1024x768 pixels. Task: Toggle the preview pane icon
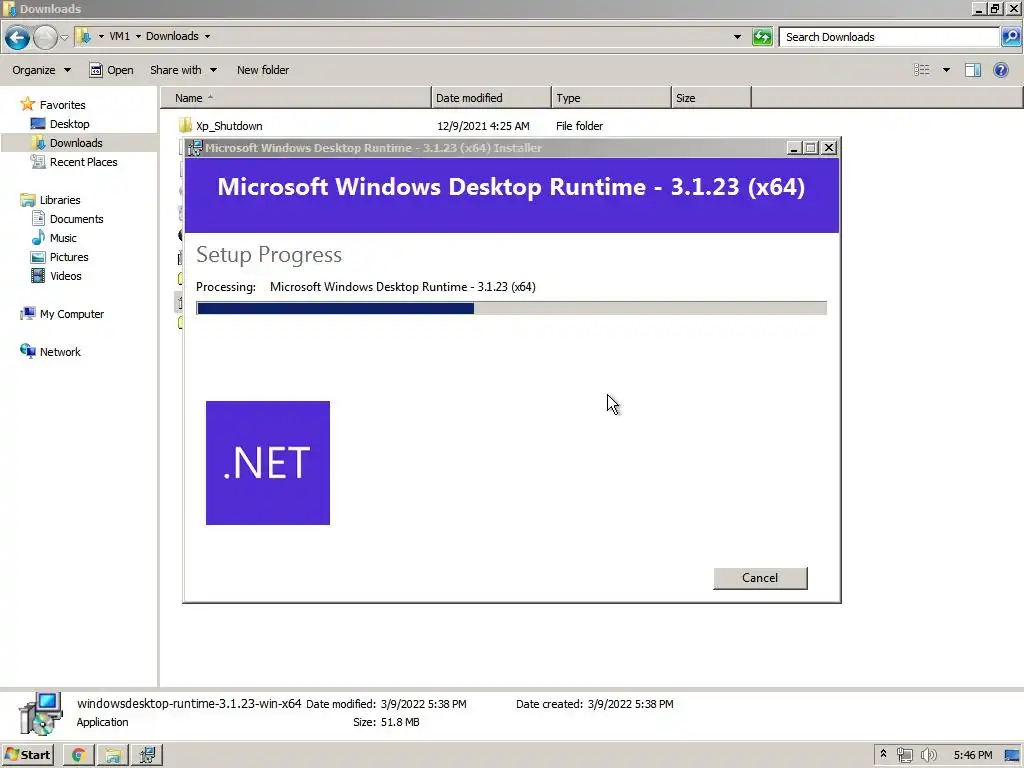pyautogui.click(x=972, y=70)
